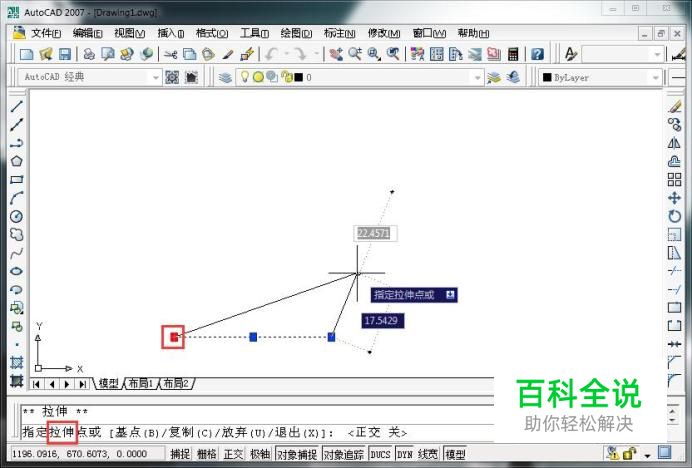Open the 视图 menu

pyautogui.click(x=129, y=33)
